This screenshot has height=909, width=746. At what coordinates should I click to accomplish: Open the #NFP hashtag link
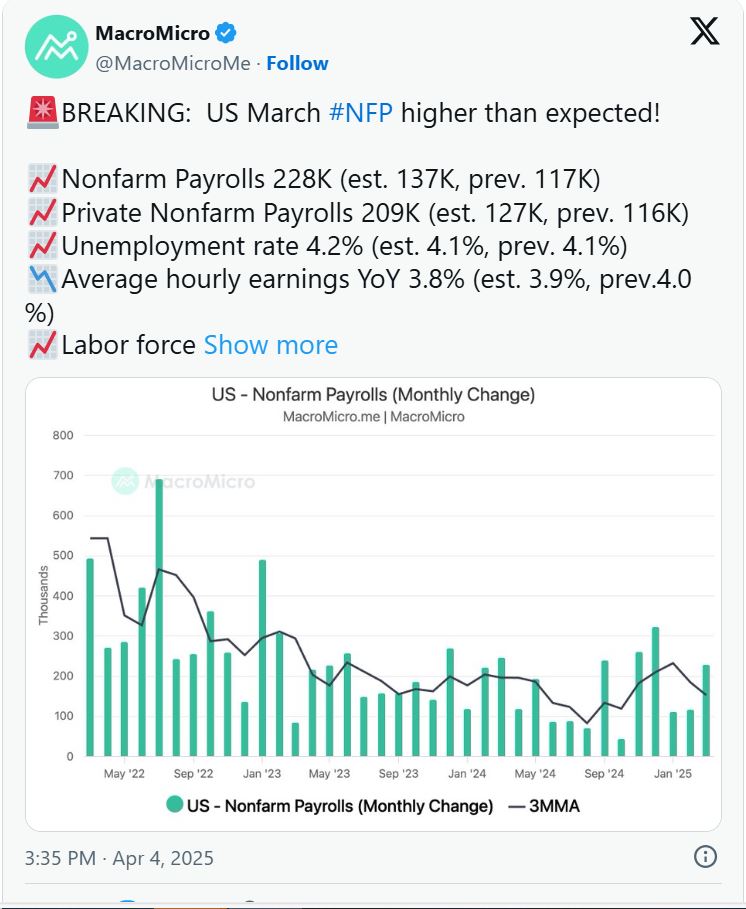(x=361, y=112)
